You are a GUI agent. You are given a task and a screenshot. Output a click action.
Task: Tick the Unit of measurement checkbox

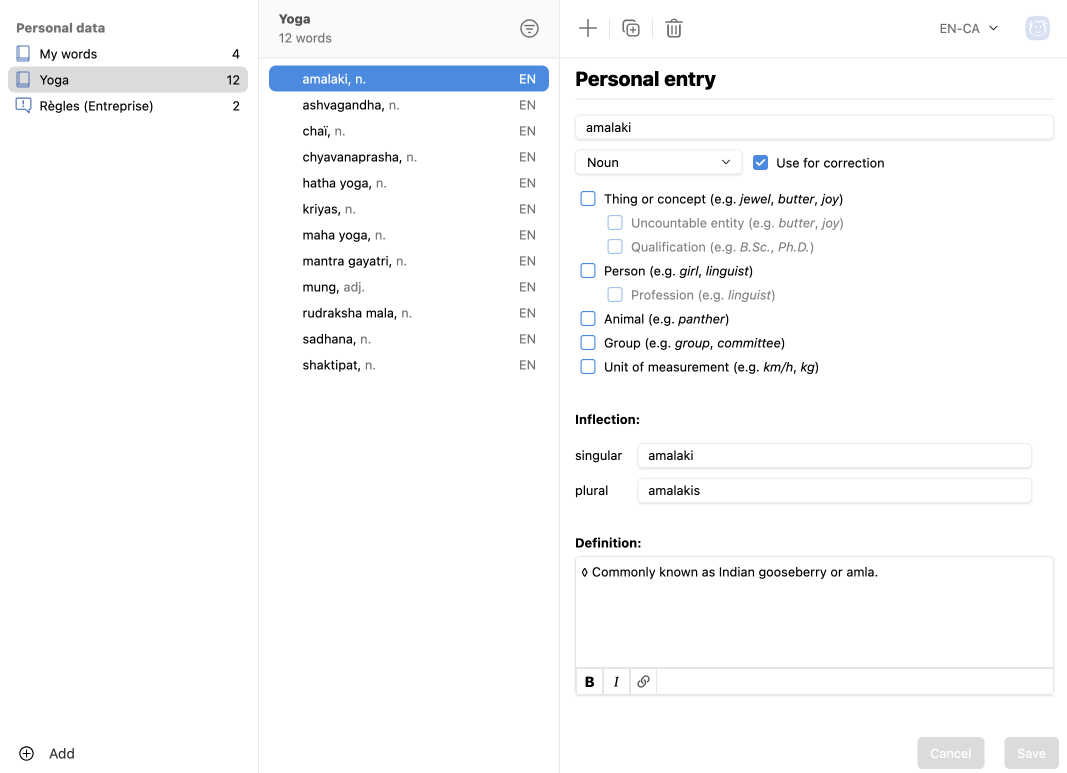pyautogui.click(x=588, y=367)
